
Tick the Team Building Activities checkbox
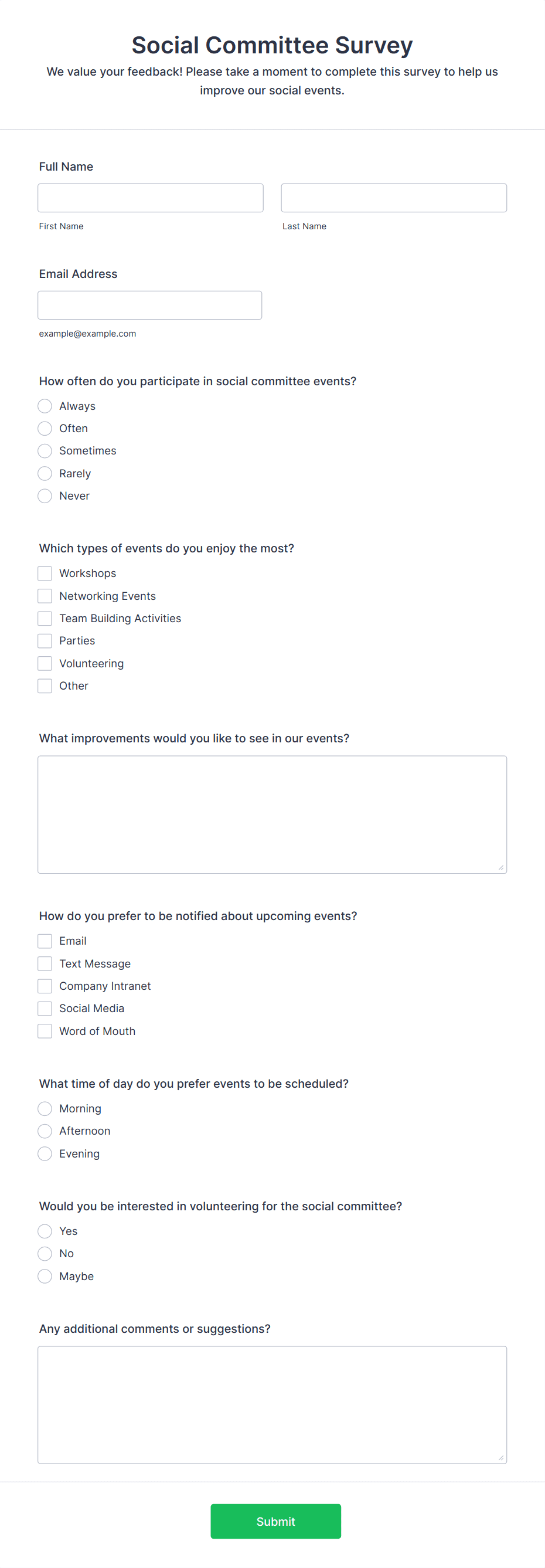[x=45, y=619]
